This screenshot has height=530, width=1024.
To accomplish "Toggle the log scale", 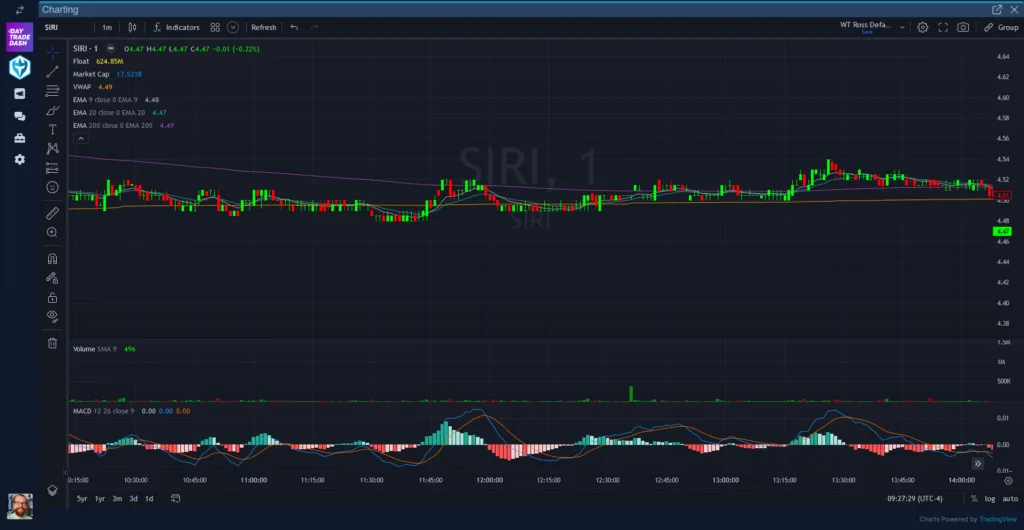I will pos(990,499).
